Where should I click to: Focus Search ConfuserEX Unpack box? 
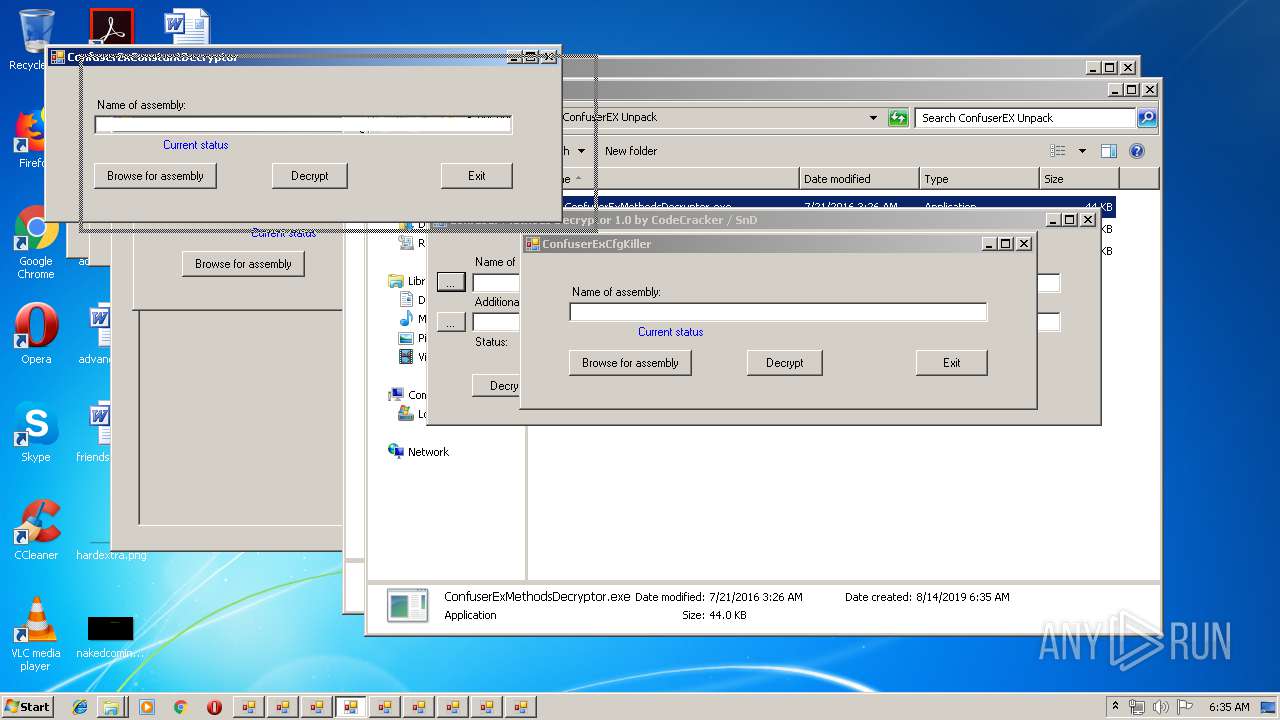pyautogui.click(x=1026, y=118)
